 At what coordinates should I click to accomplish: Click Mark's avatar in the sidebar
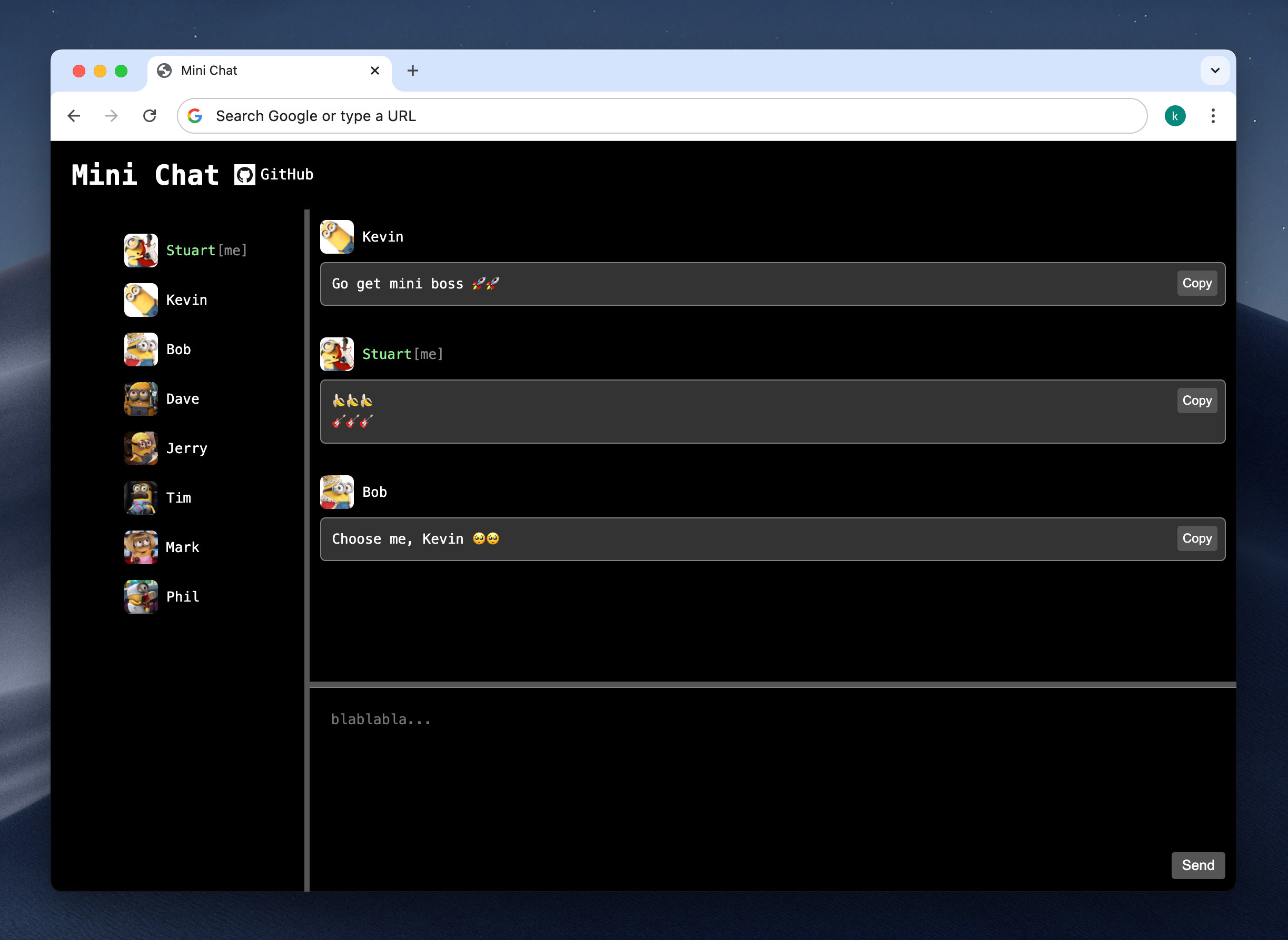pos(141,547)
